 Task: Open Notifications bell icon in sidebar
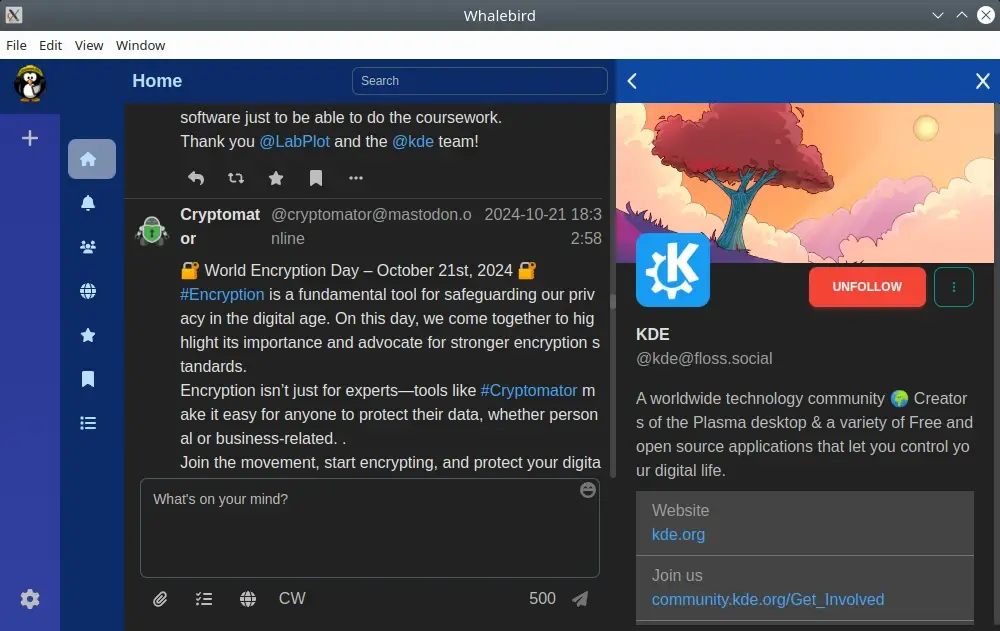click(88, 203)
